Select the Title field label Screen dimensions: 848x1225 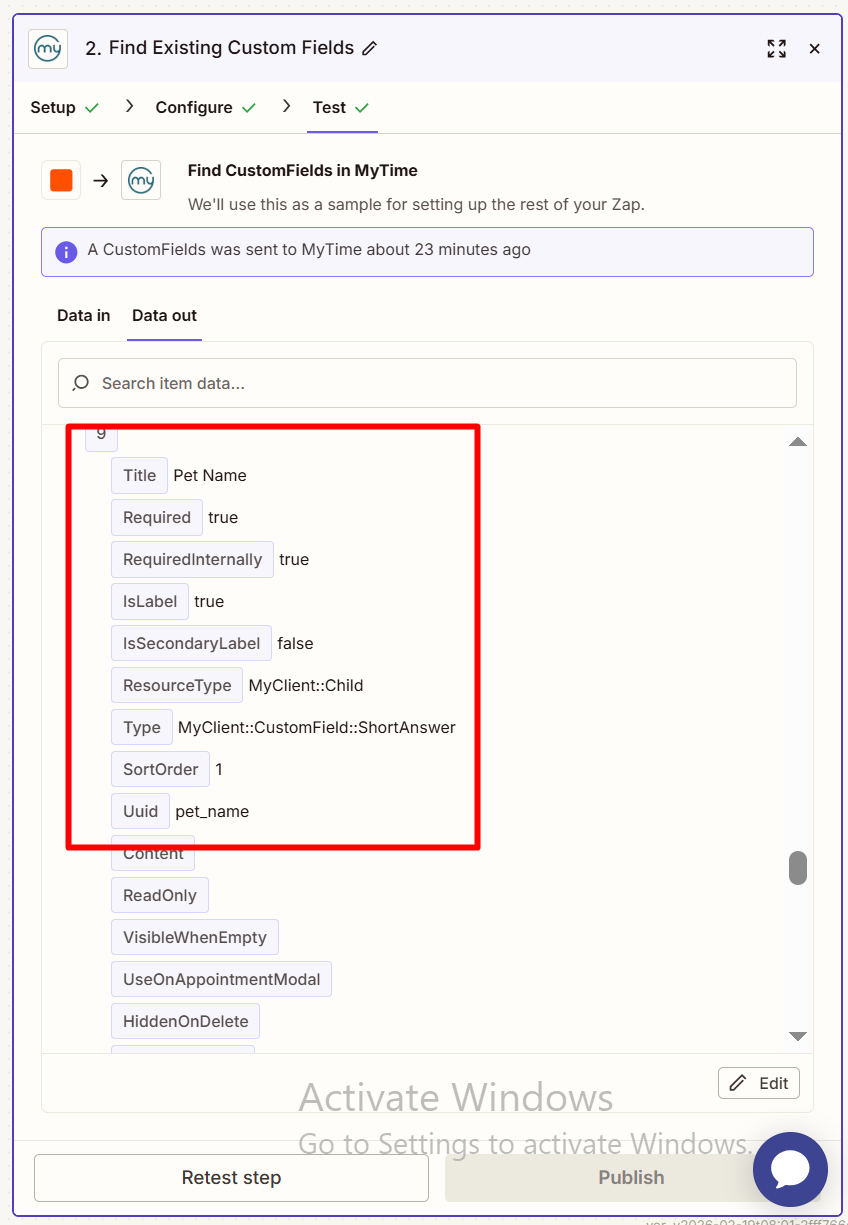tap(139, 475)
